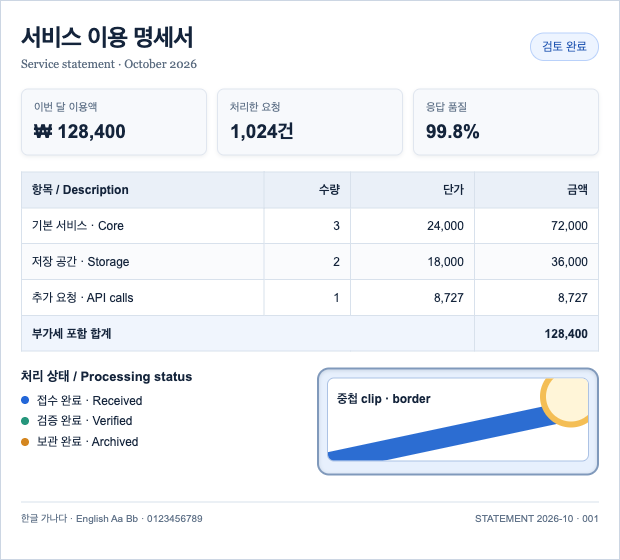Click the 8,727 unit price in 단가 column
Screen dimensions: 620x560
[449, 298]
